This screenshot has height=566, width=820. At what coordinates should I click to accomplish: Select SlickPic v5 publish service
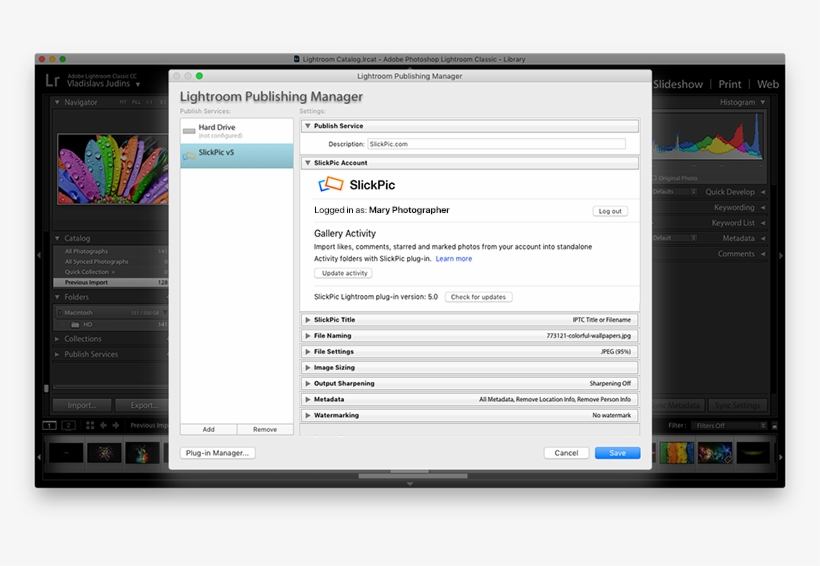click(236, 155)
